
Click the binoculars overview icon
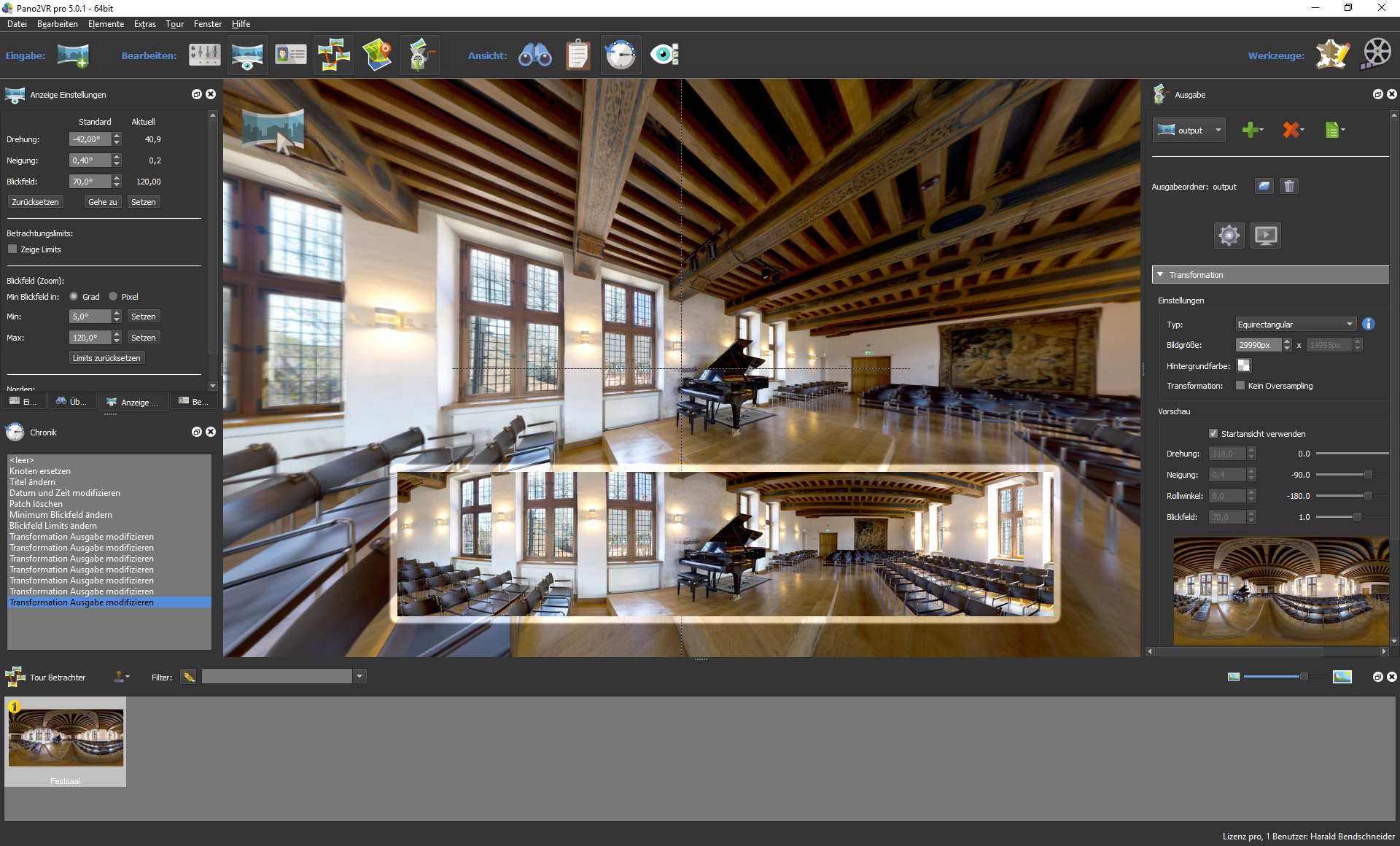(x=534, y=55)
